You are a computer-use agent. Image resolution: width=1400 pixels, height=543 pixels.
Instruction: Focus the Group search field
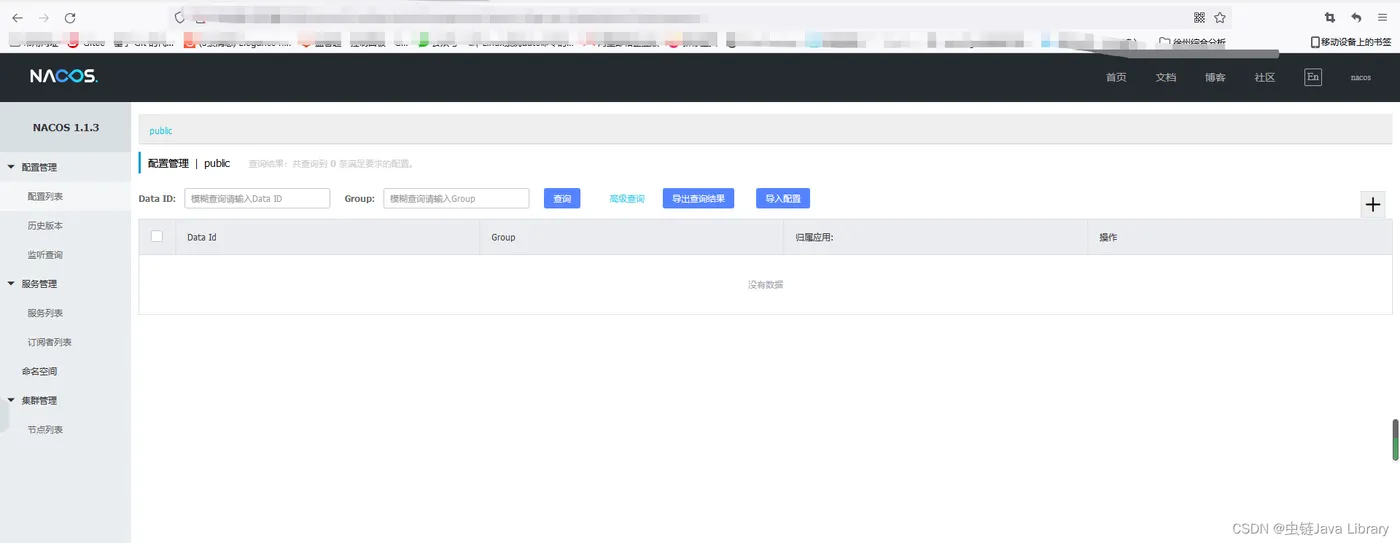pyautogui.click(x=456, y=198)
